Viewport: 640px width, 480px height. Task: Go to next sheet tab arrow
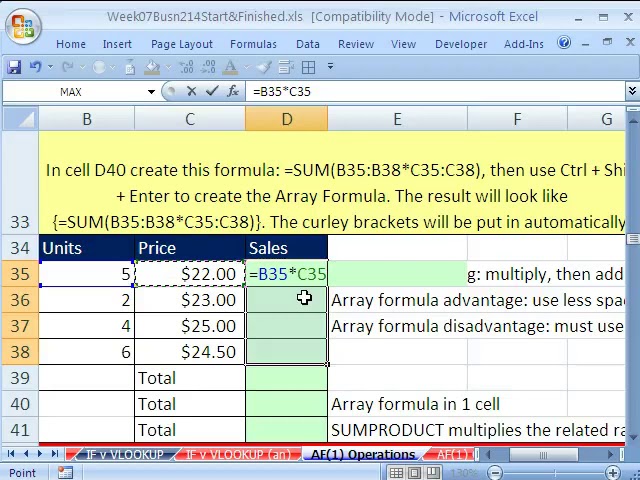(40, 453)
